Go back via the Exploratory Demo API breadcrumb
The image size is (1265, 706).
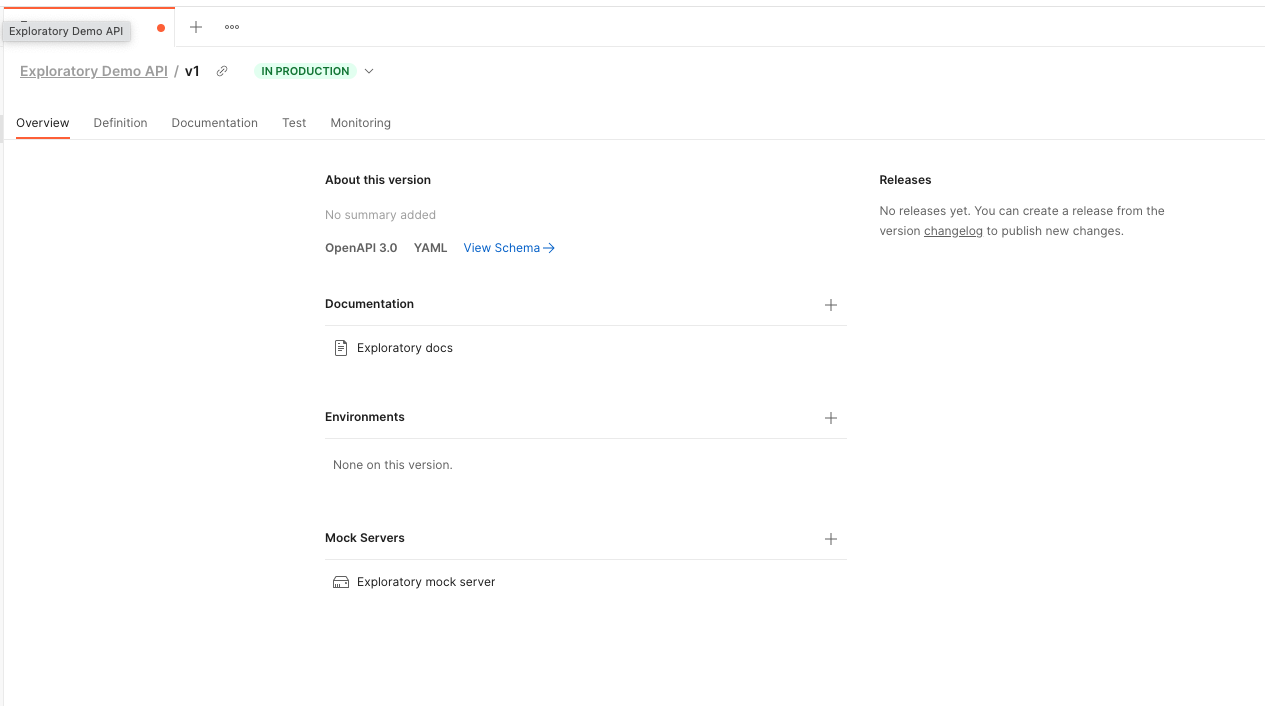(x=93, y=71)
